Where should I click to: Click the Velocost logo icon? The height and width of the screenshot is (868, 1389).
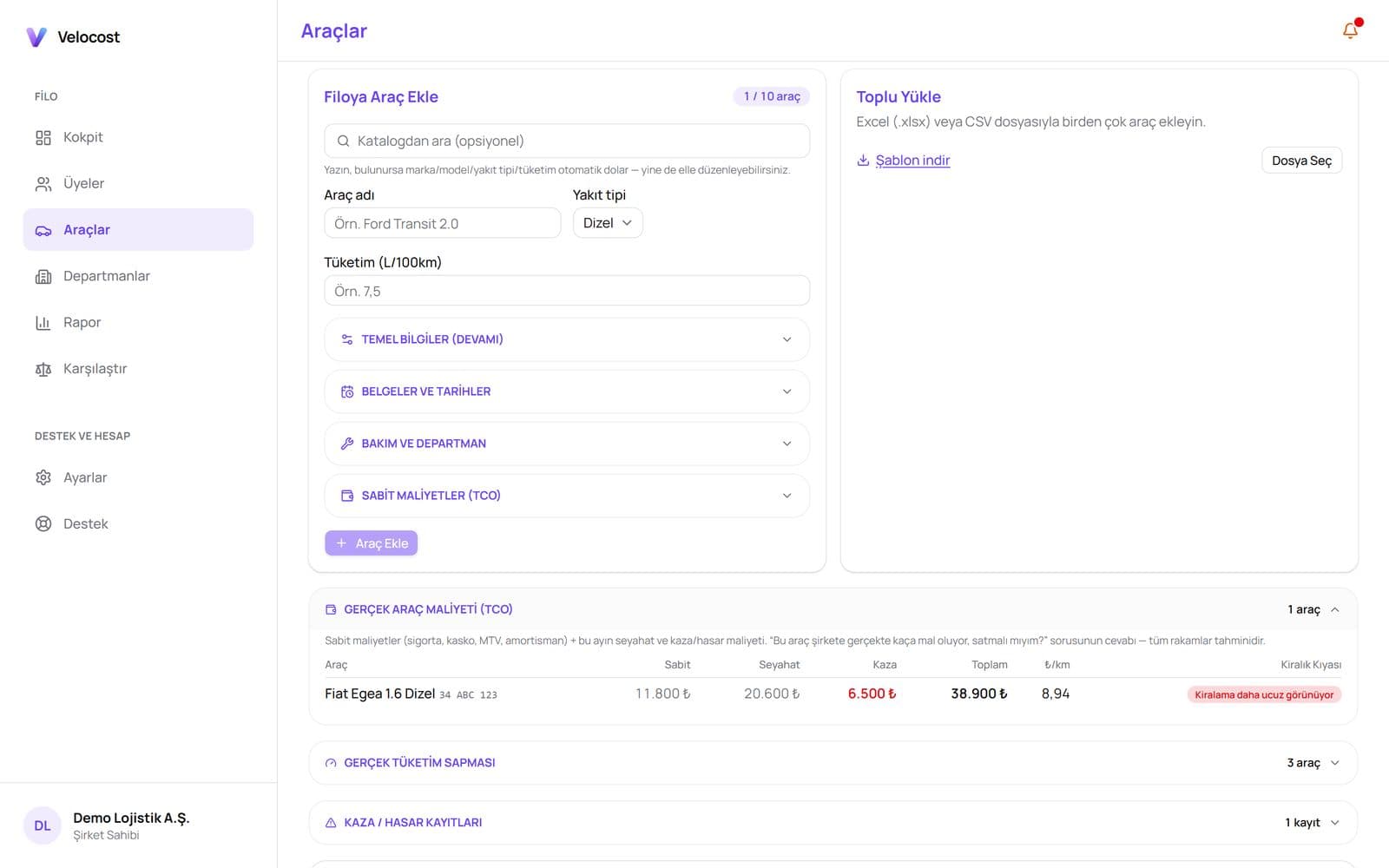point(36,36)
